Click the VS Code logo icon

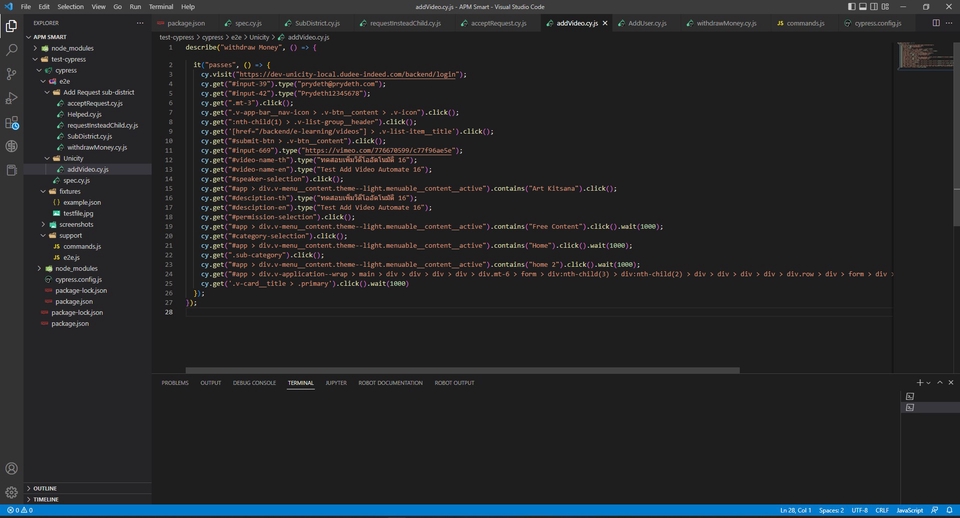click(8, 7)
